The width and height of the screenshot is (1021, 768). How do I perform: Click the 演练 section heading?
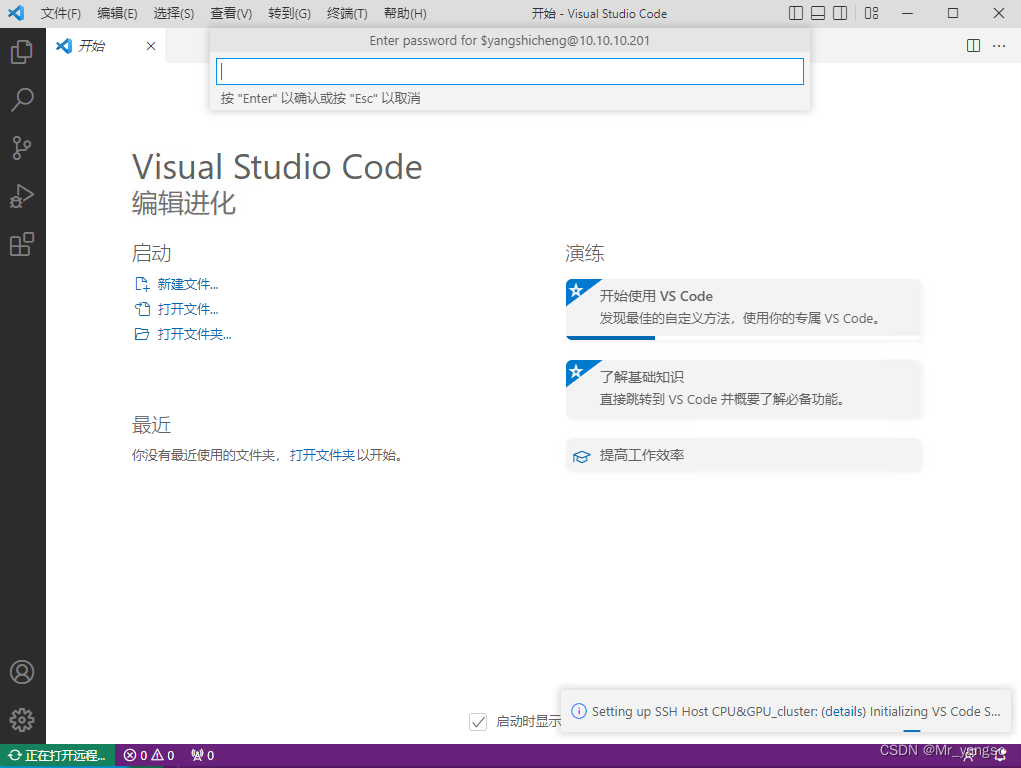585,253
